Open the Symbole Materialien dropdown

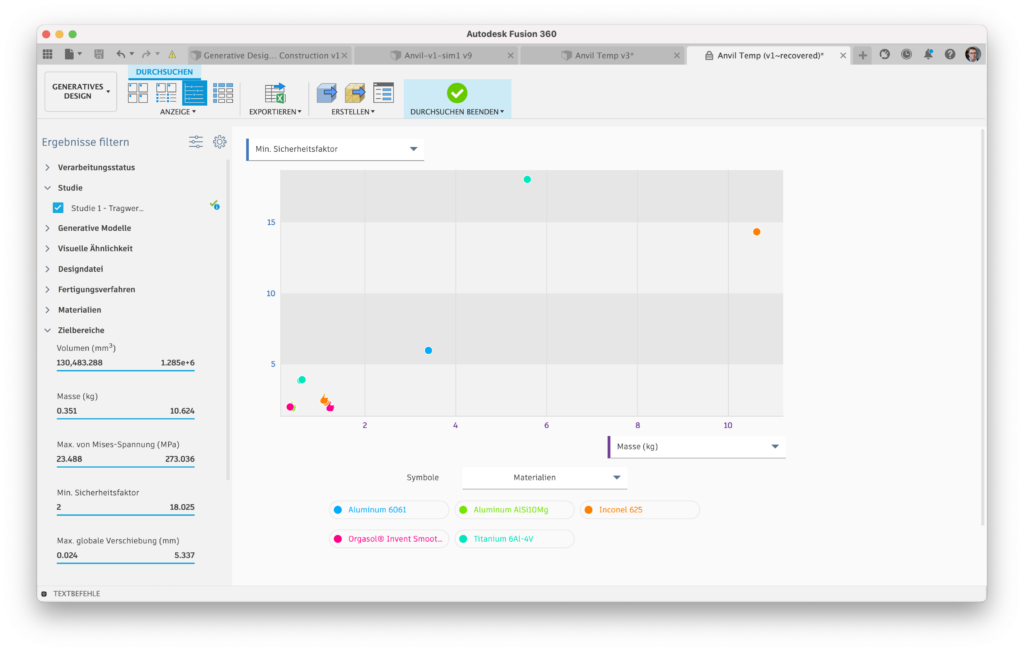[545, 477]
